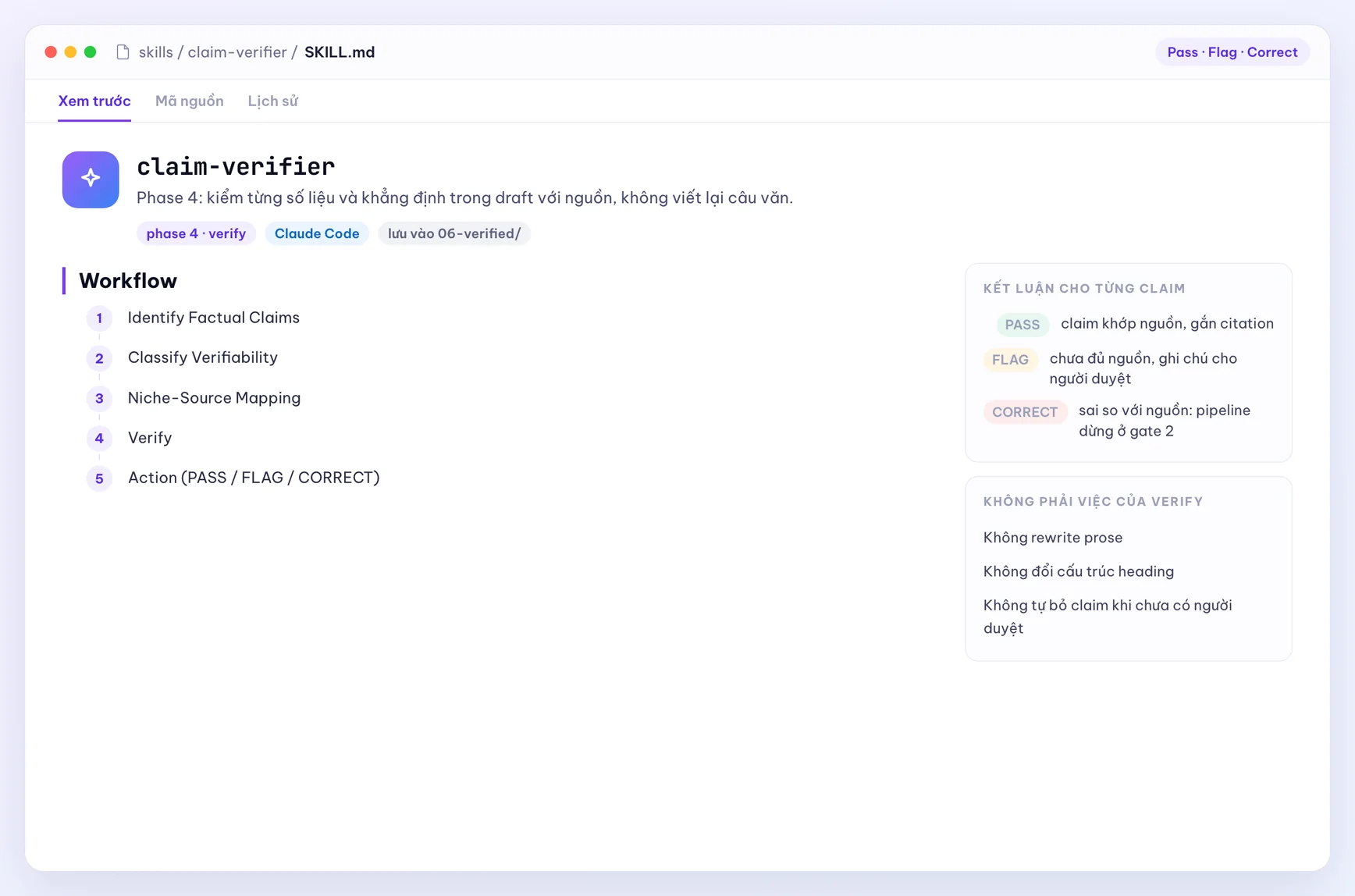Click the text claim khớp nguồn, gắn citation
The width and height of the screenshot is (1355, 896).
point(1167,323)
